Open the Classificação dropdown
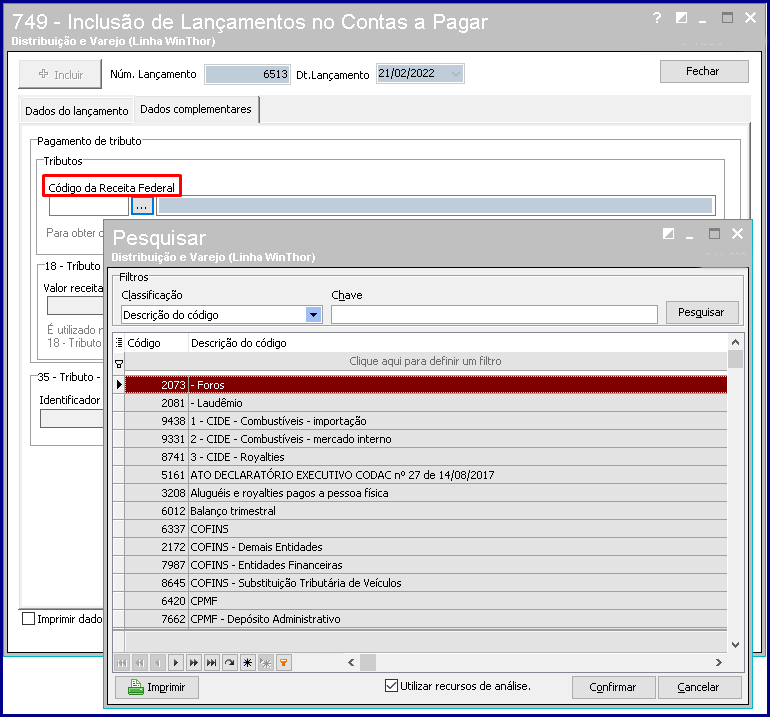 point(313,314)
